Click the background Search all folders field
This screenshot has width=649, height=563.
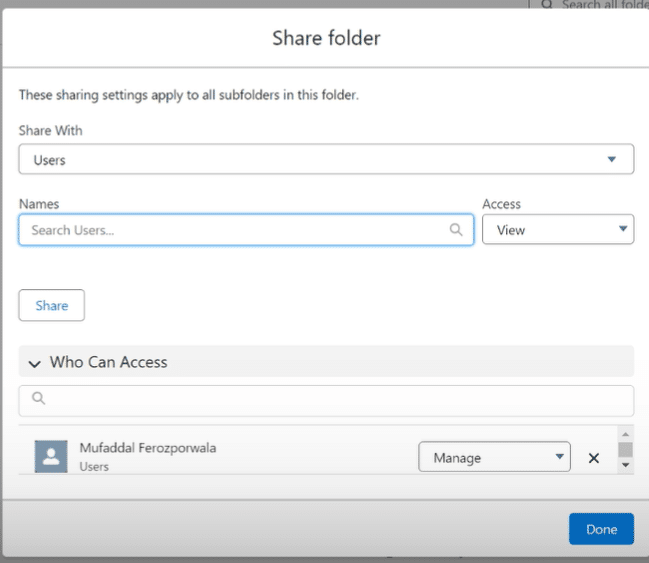pyautogui.click(x=600, y=5)
